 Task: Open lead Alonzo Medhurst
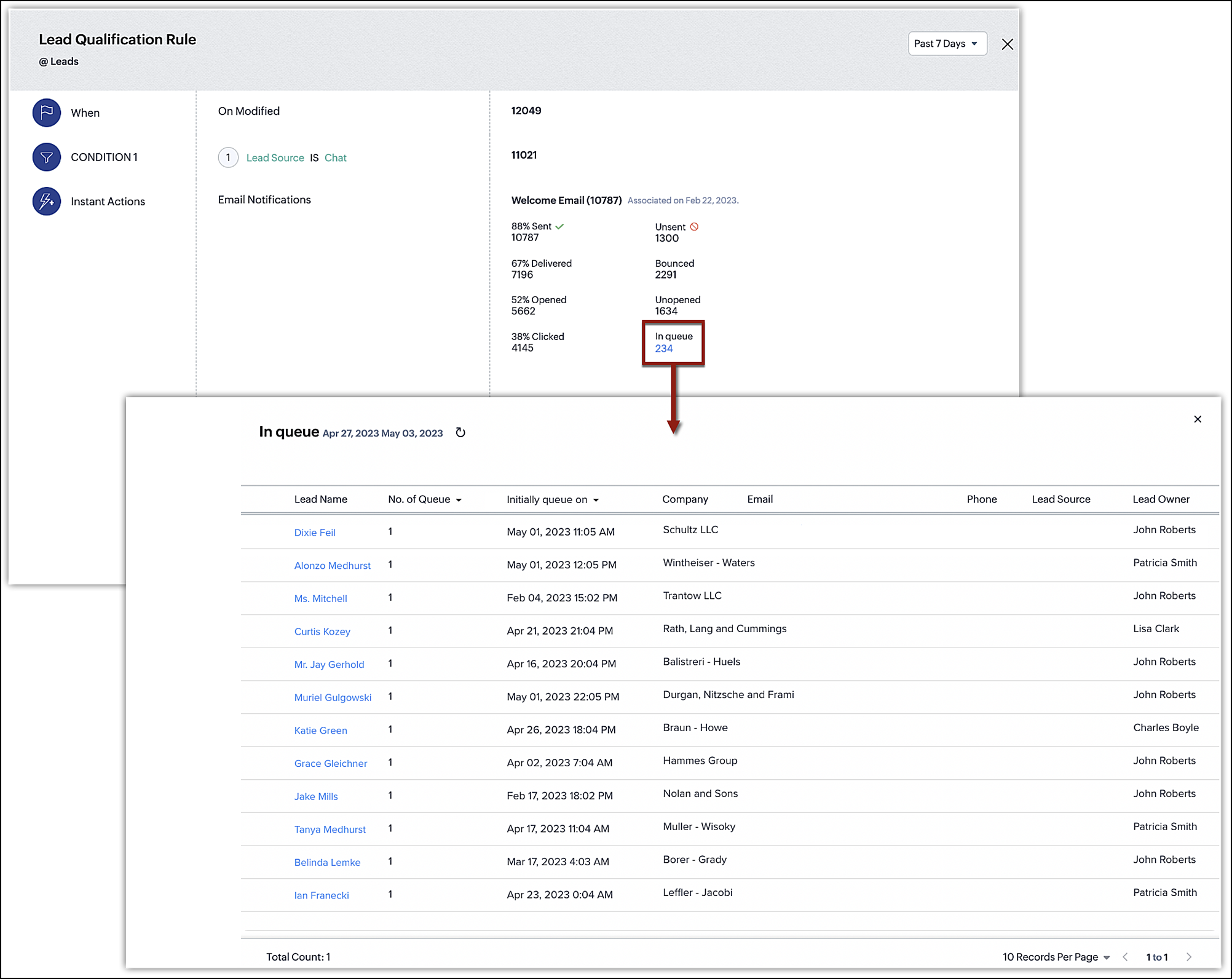[x=332, y=566]
